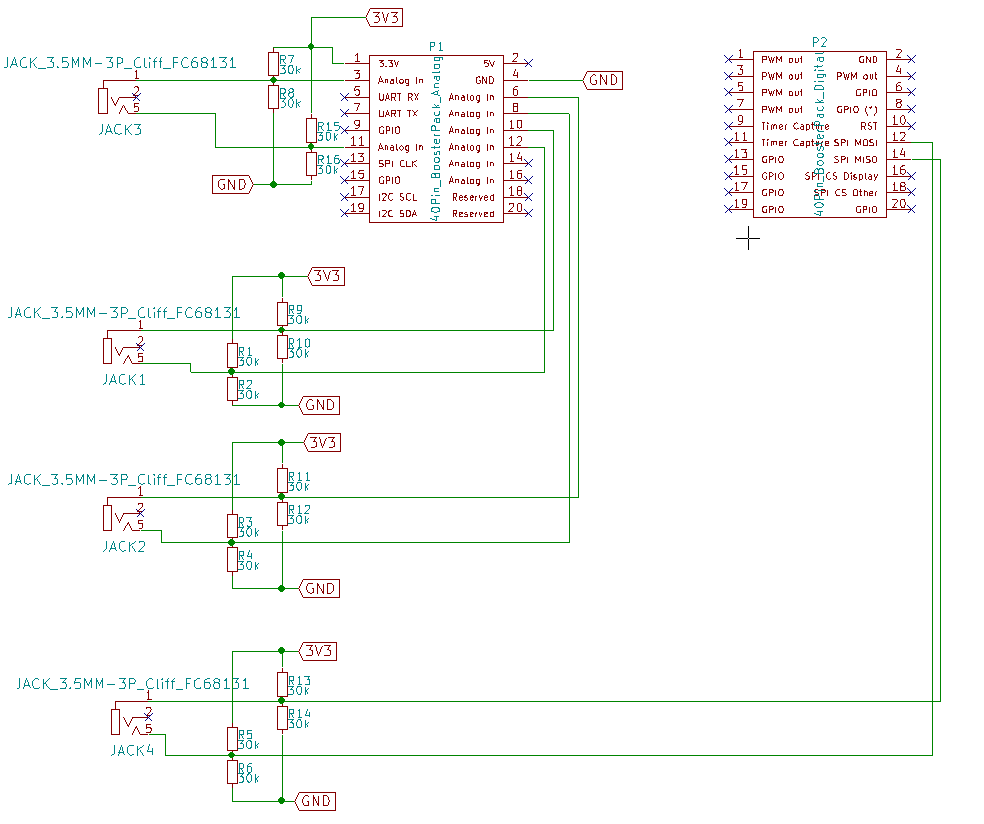Select resistor R15 symbol
This screenshot has height=824, width=984.
pos(311,130)
